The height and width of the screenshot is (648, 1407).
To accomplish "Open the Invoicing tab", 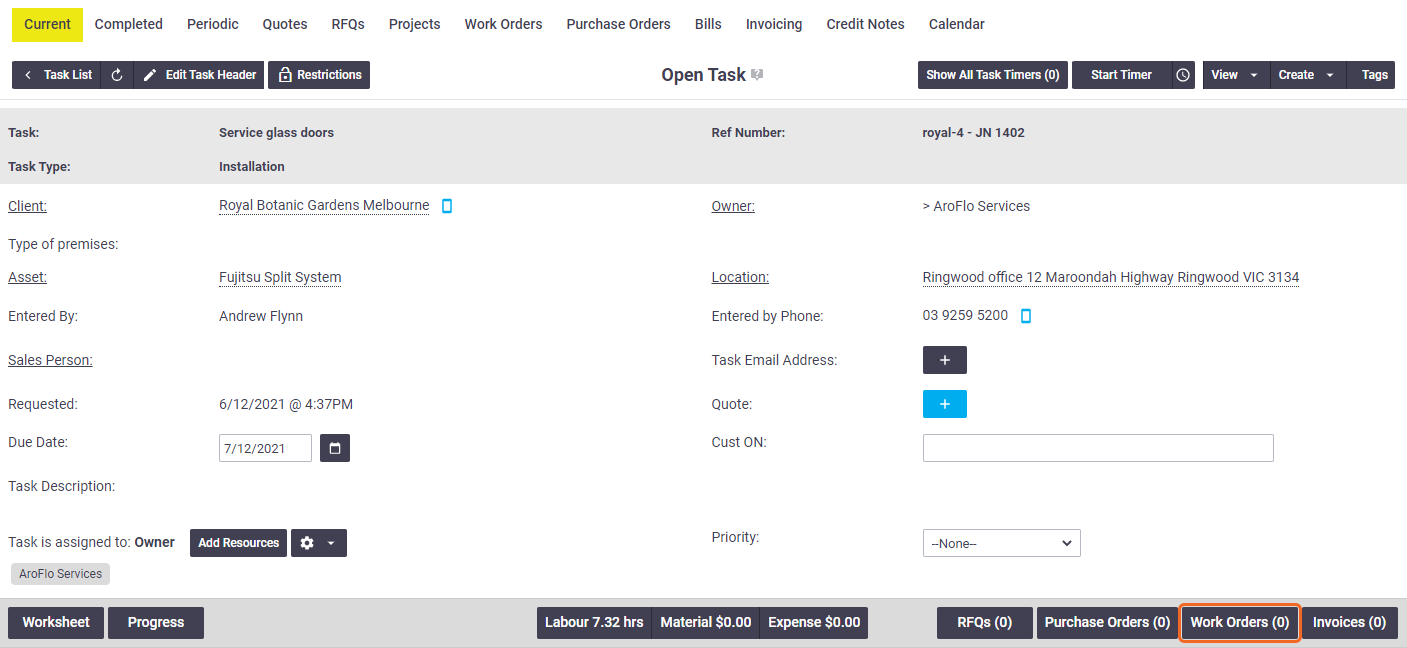I will 774,24.
